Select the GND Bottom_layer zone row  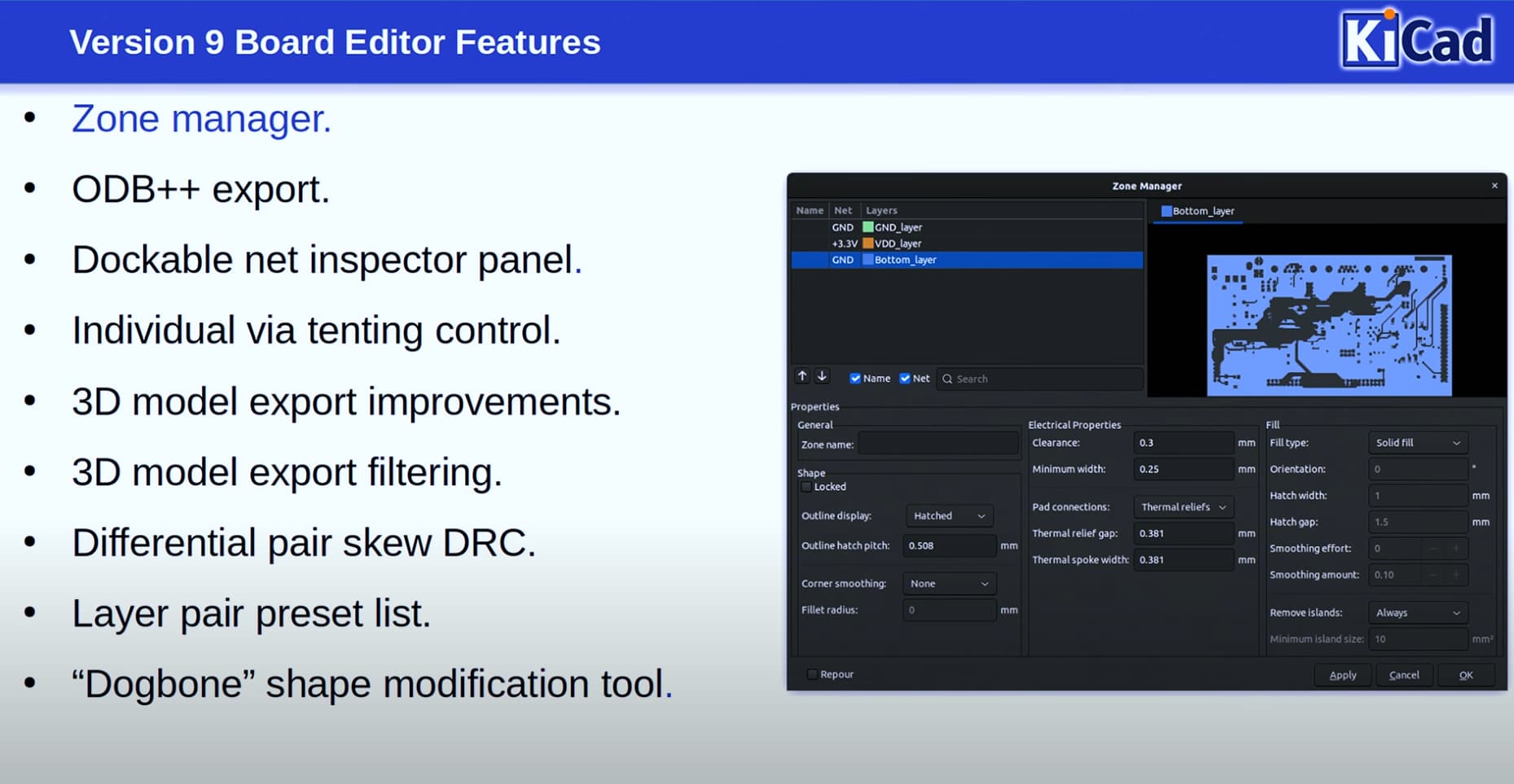pyautogui.click(x=967, y=260)
